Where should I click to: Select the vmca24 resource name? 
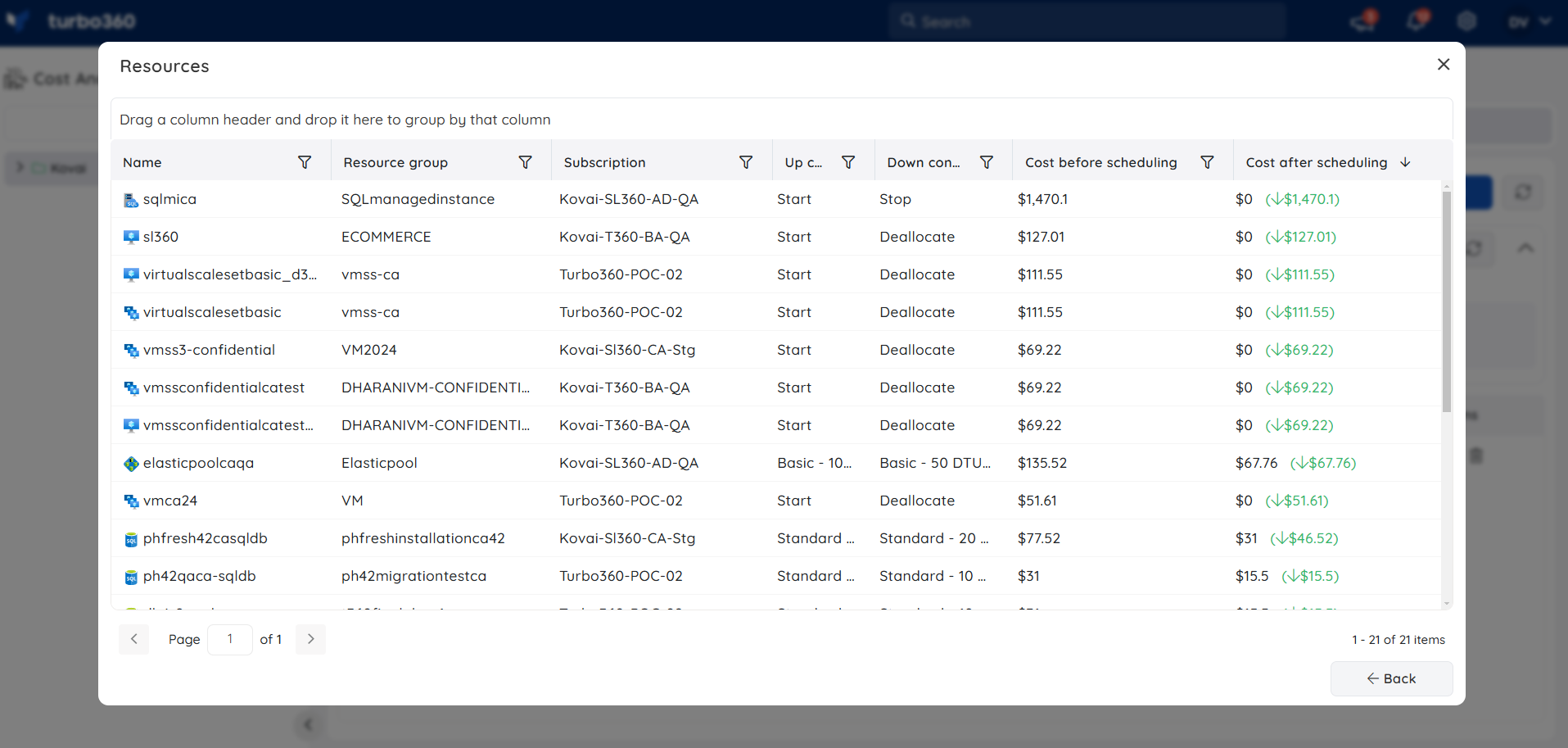(x=170, y=501)
